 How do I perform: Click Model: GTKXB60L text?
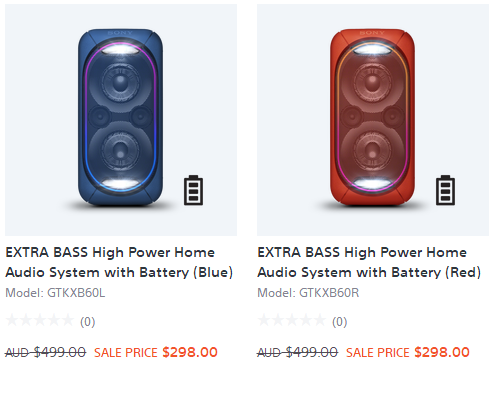[55, 293]
